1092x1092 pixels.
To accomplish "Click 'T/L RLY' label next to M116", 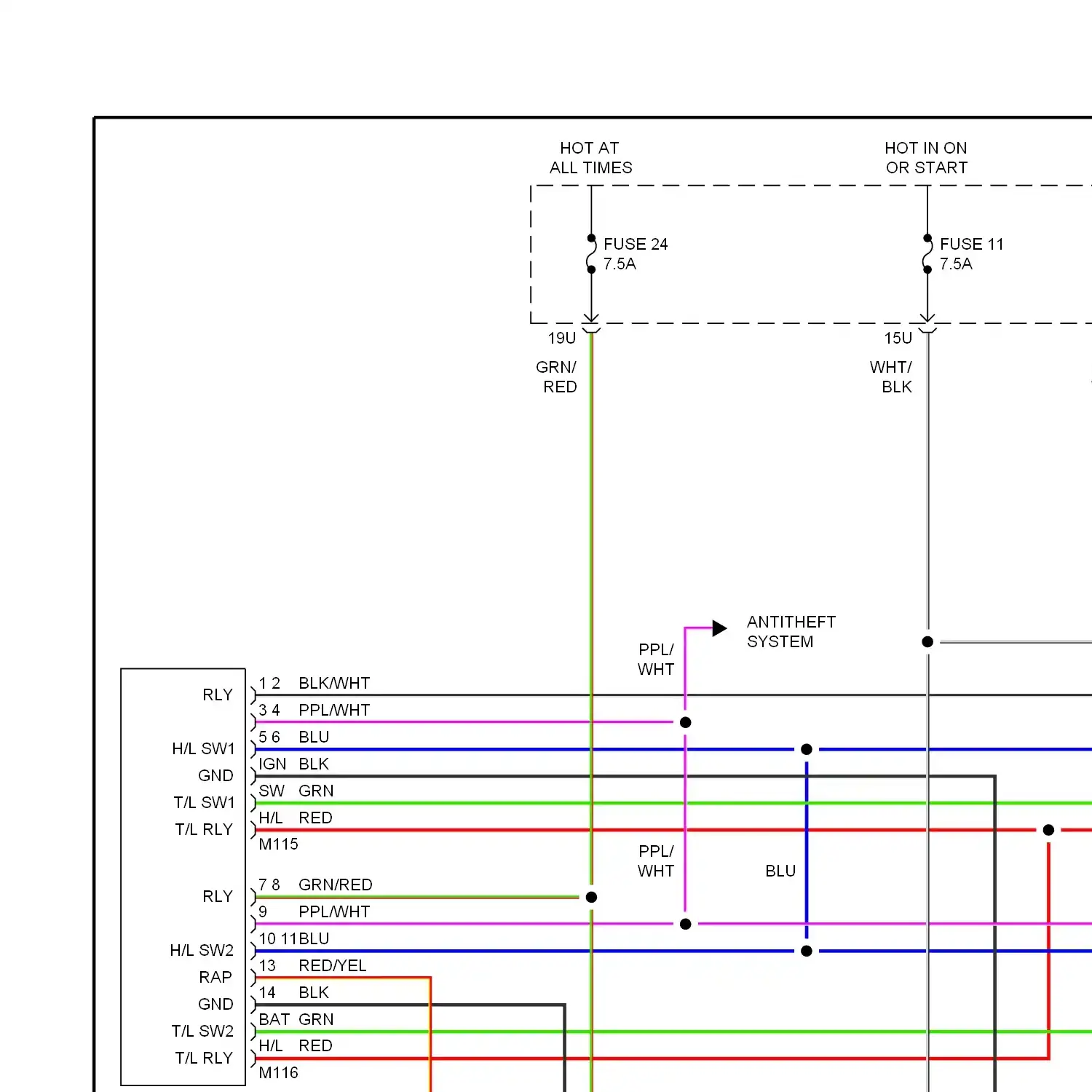I will tap(204, 1059).
